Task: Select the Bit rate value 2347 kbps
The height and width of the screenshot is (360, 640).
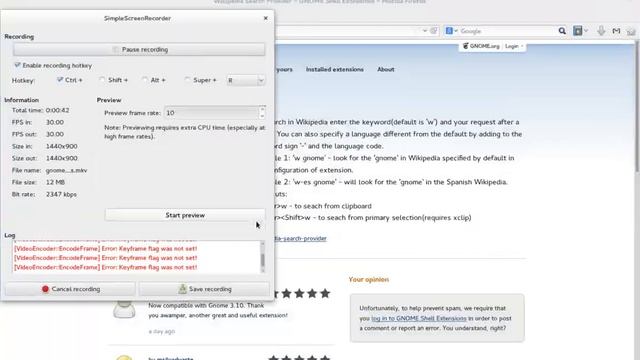Action: (x=61, y=194)
